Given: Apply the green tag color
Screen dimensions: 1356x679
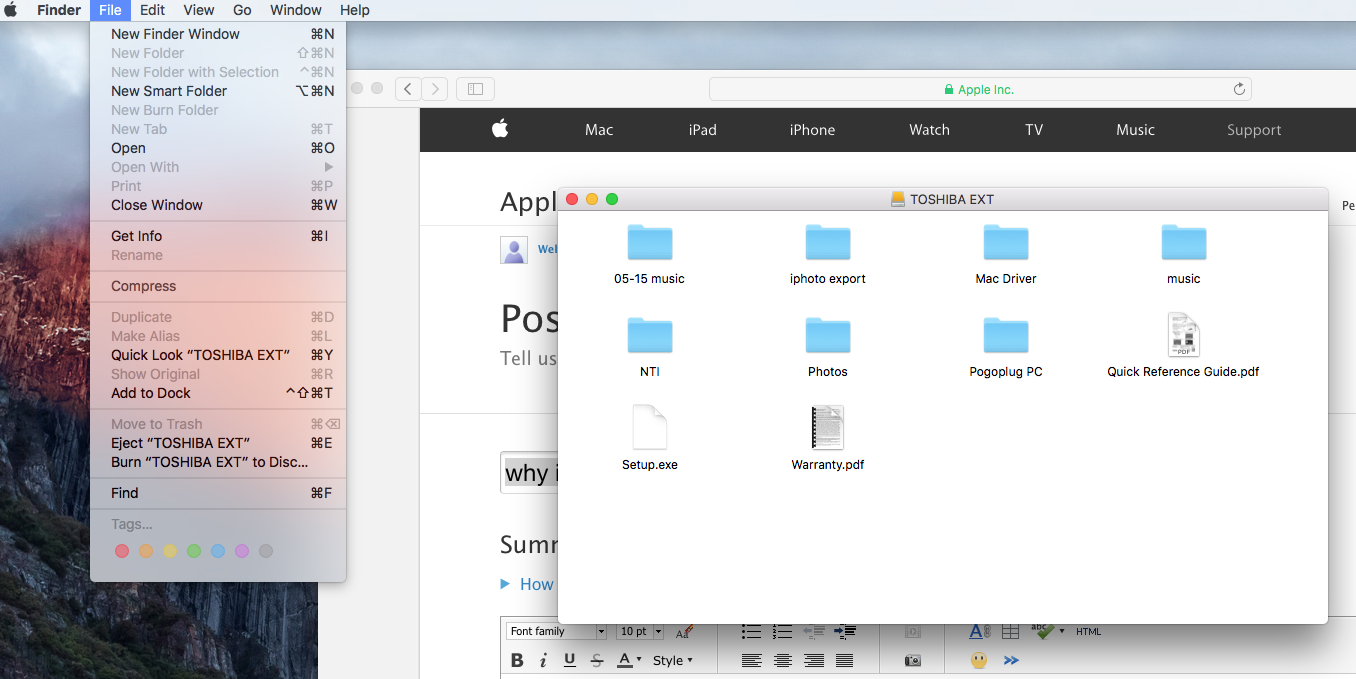Looking at the screenshot, I should pos(194,551).
